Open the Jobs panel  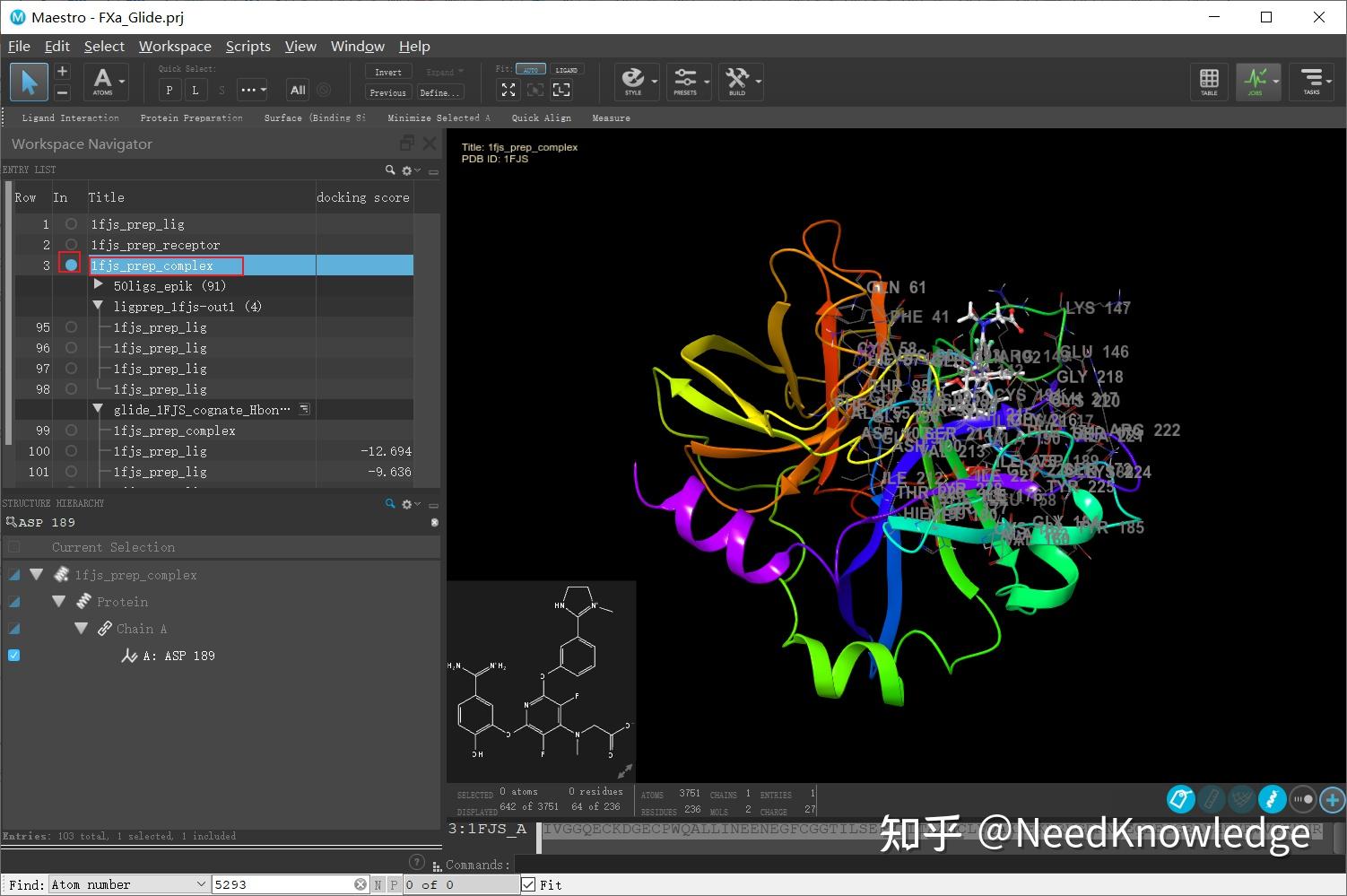tap(1258, 82)
